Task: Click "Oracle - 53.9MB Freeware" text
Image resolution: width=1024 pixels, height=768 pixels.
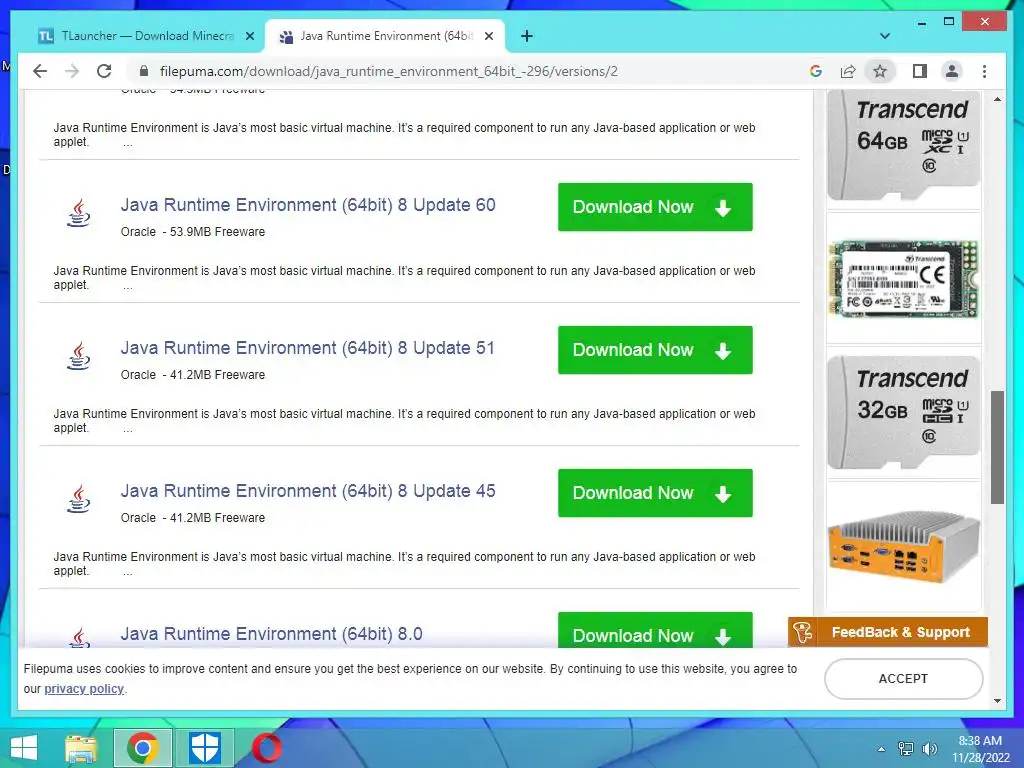Action: 193,232
